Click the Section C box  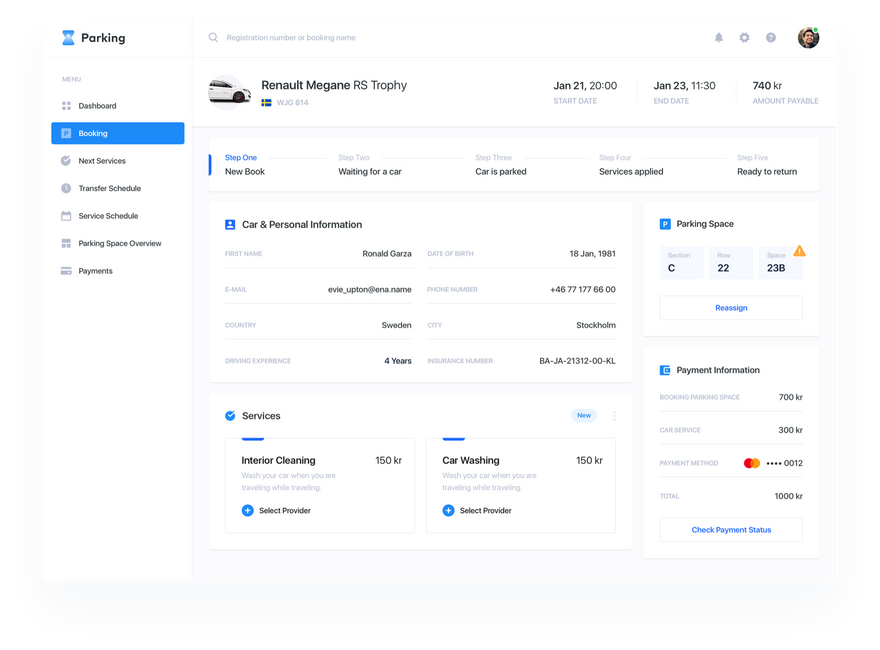(681, 262)
